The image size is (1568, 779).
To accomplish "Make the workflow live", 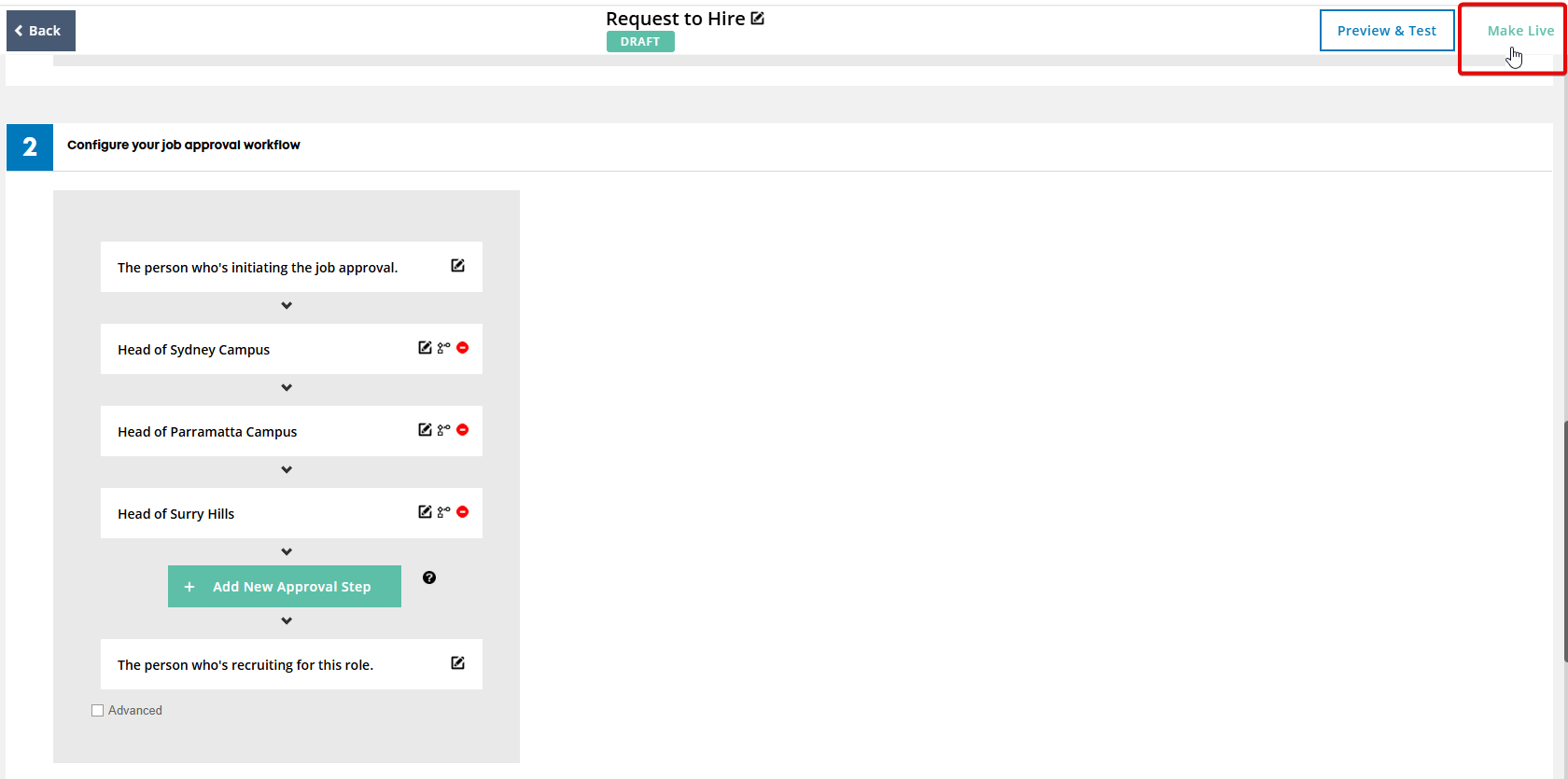I will (1520, 31).
